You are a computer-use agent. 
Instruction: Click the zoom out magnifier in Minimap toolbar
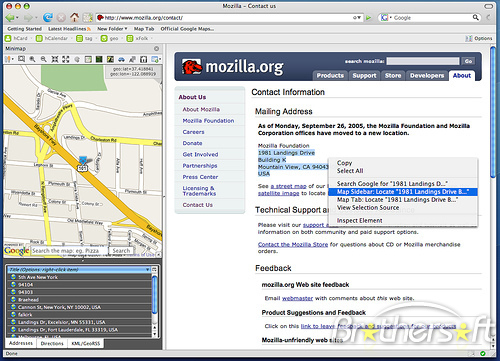(44, 59)
